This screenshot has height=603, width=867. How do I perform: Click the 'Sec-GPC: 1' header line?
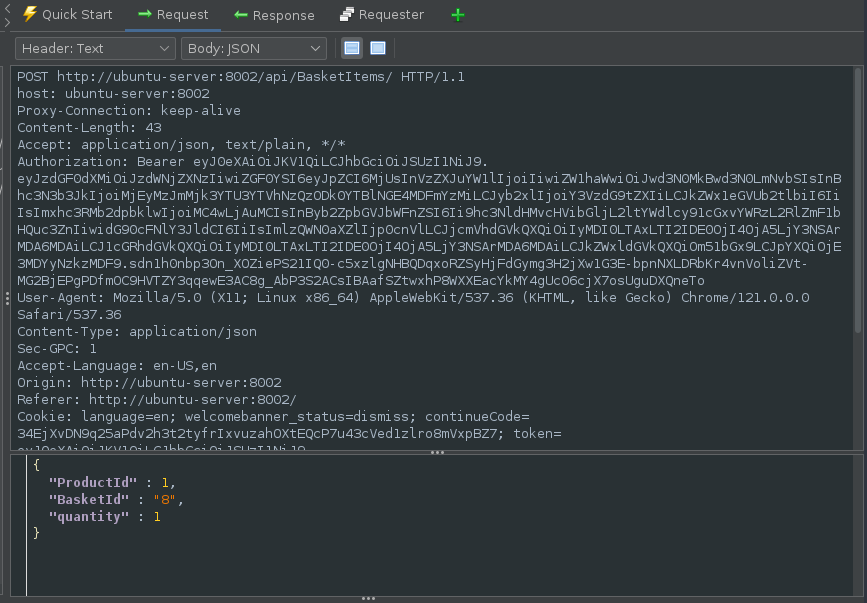click(57, 349)
